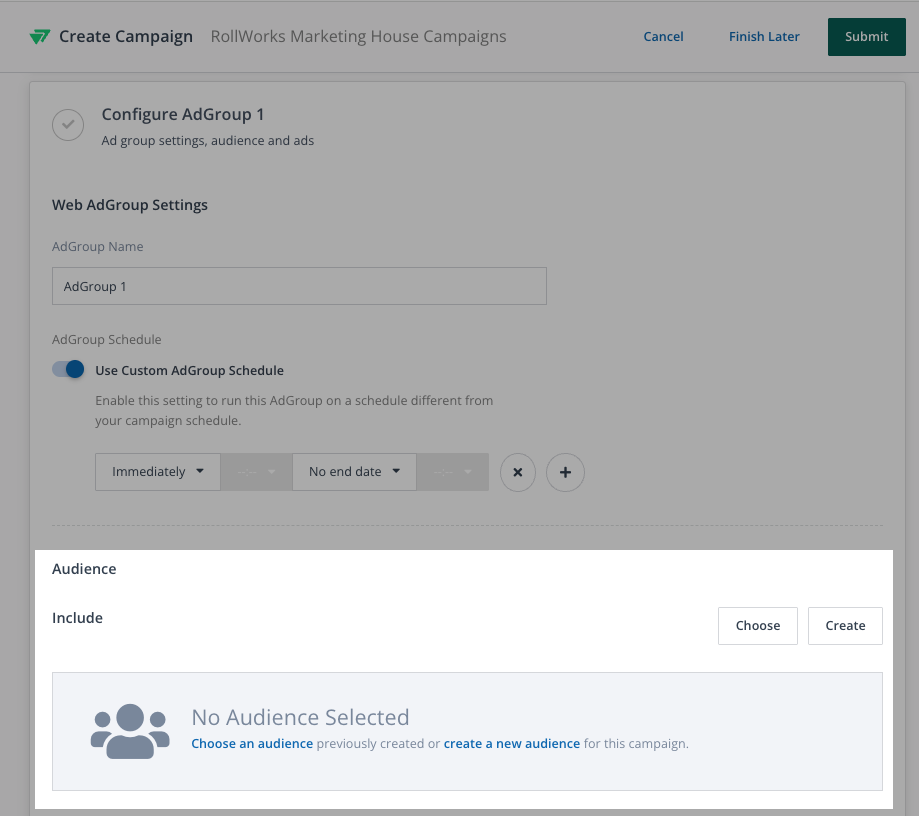Click the AdGroup Name input field
The image size is (919, 816).
click(x=299, y=286)
